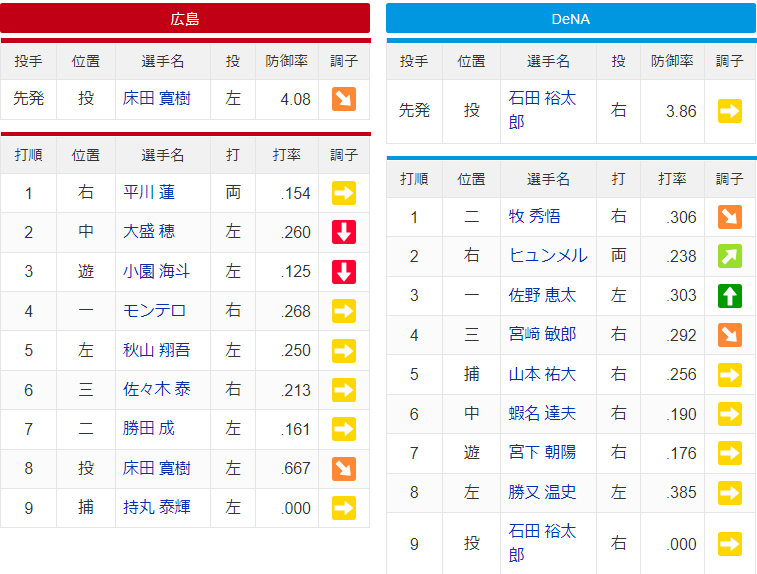Click 宮下 朝陽 player name link

pos(542,453)
